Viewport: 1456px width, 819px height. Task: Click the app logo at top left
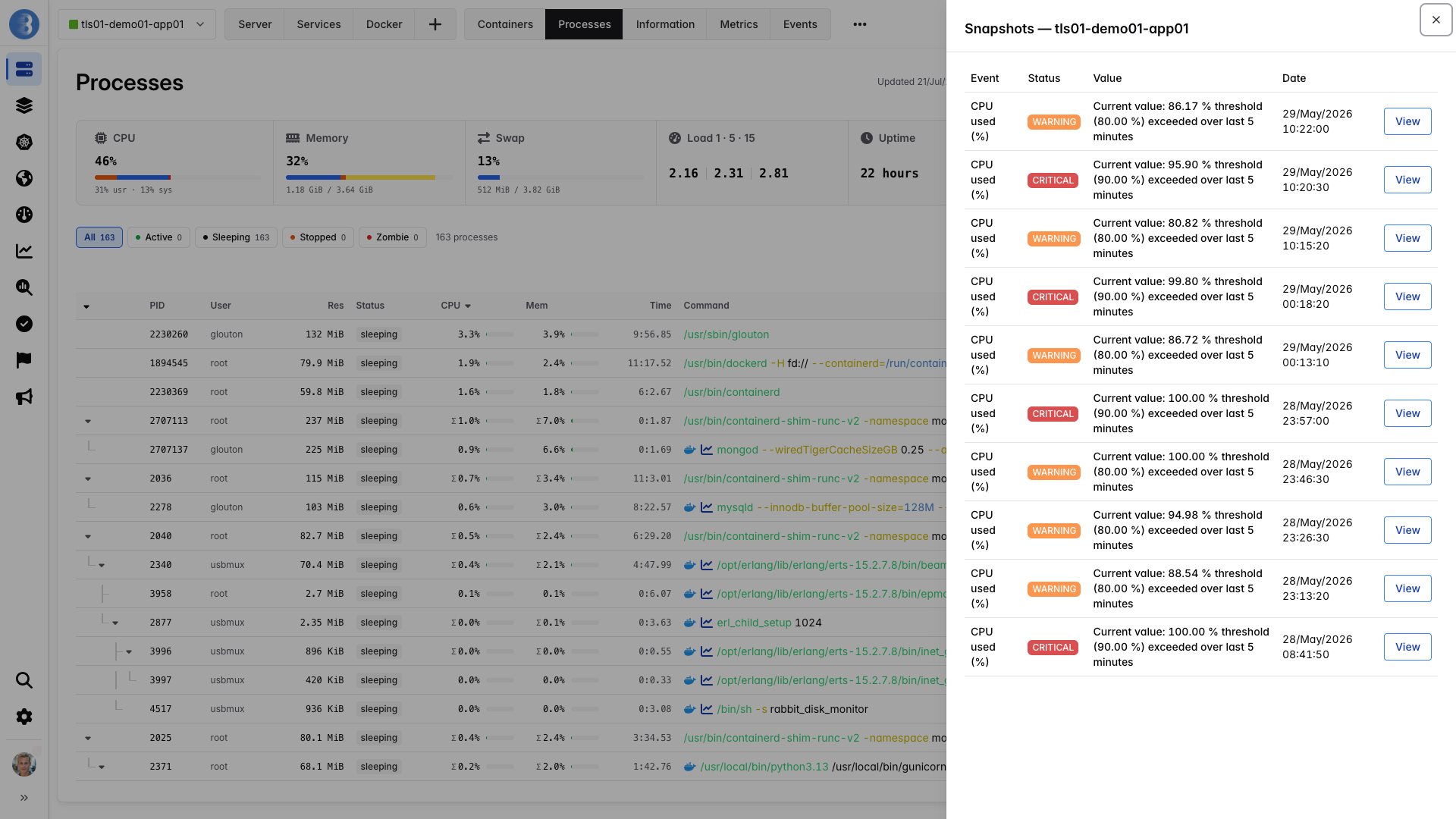click(x=24, y=24)
